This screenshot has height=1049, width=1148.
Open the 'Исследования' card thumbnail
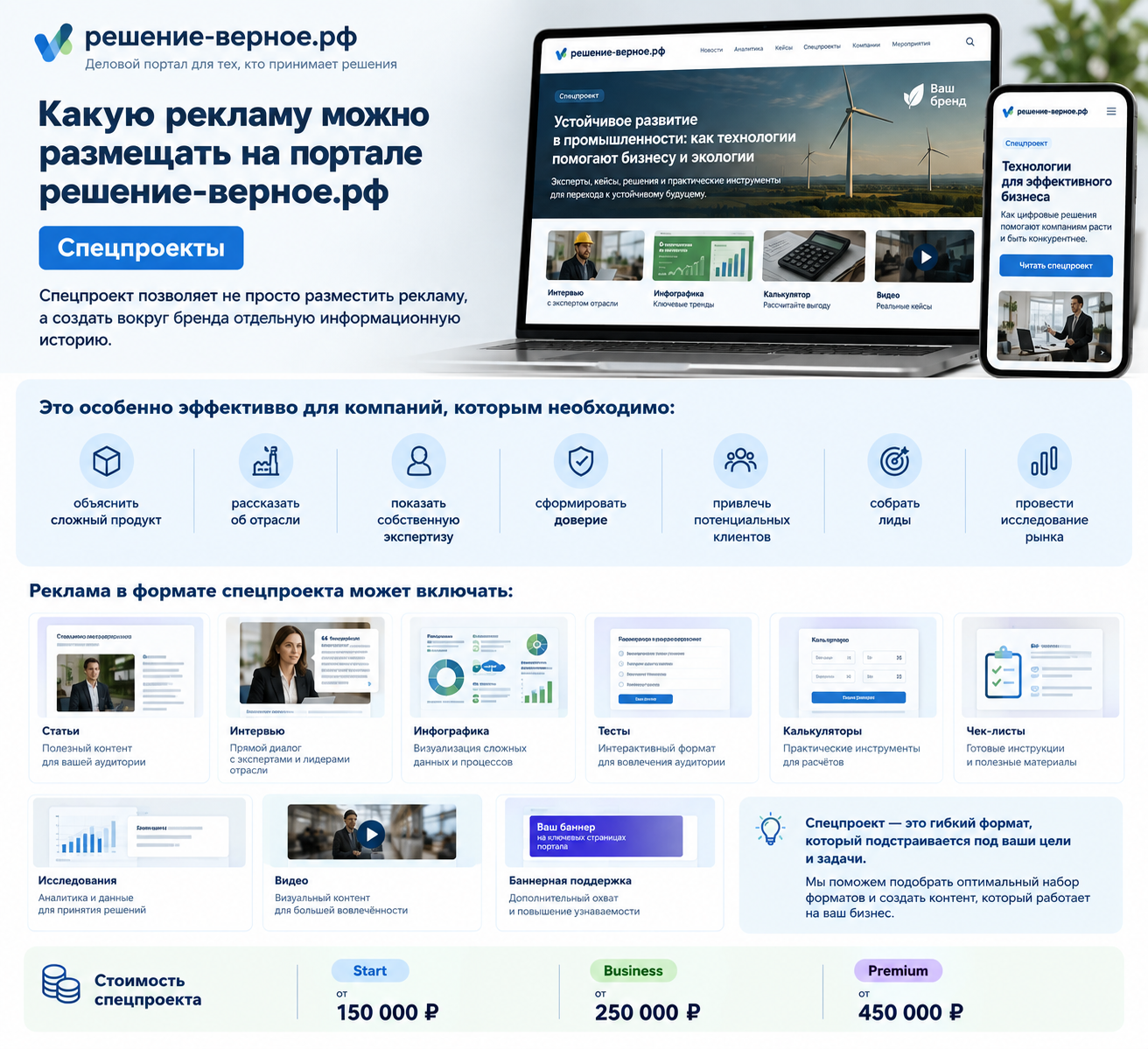pyautogui.click(x=140, y=833)
